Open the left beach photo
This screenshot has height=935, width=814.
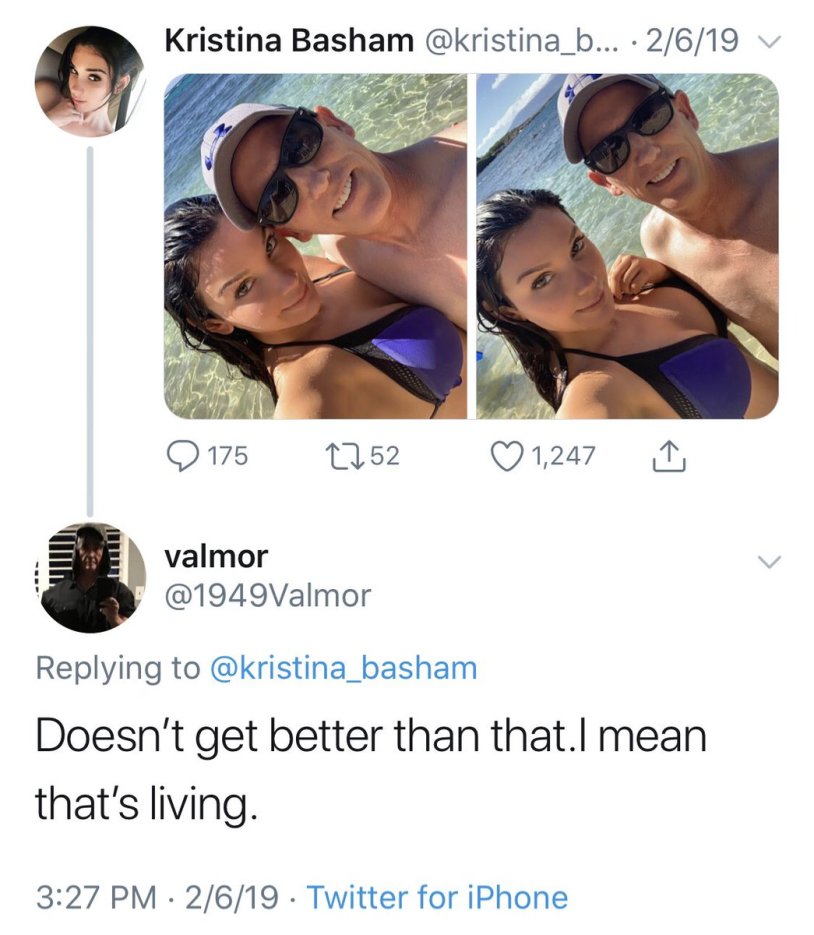(x=316, y=246)
